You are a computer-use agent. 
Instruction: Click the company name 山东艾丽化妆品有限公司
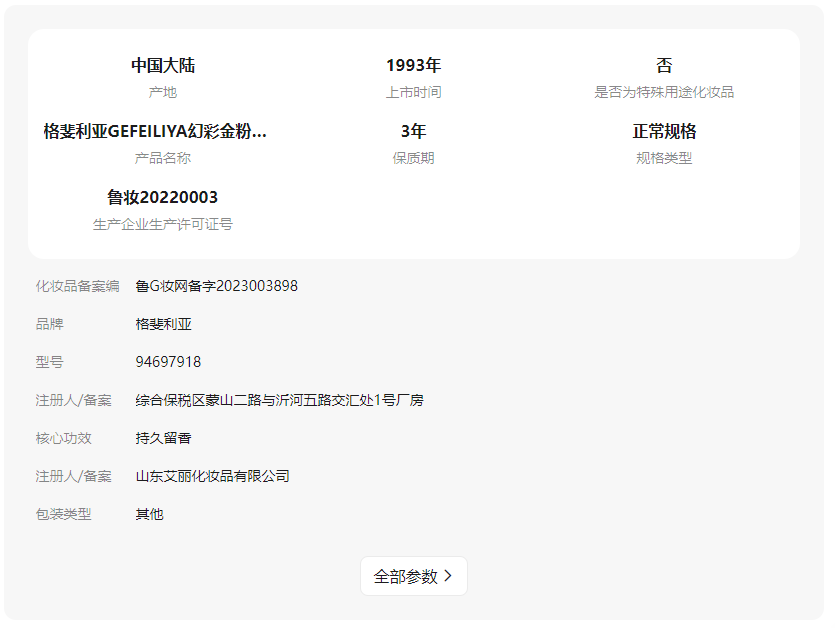(x=213, y=476)
